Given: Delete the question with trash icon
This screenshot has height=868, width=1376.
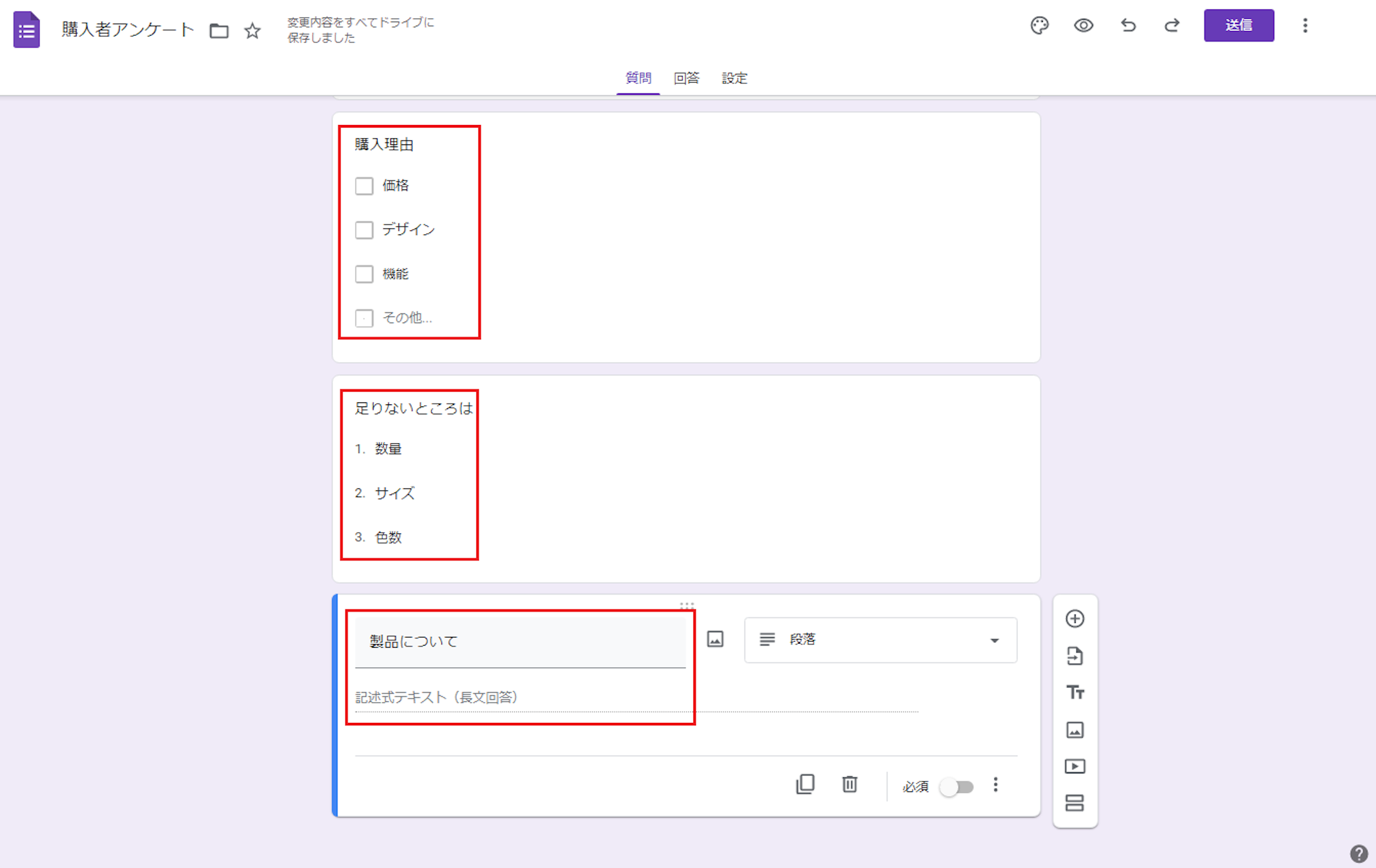Looking at the screenshot, I should pyautogui.click(x=849, y=785).
